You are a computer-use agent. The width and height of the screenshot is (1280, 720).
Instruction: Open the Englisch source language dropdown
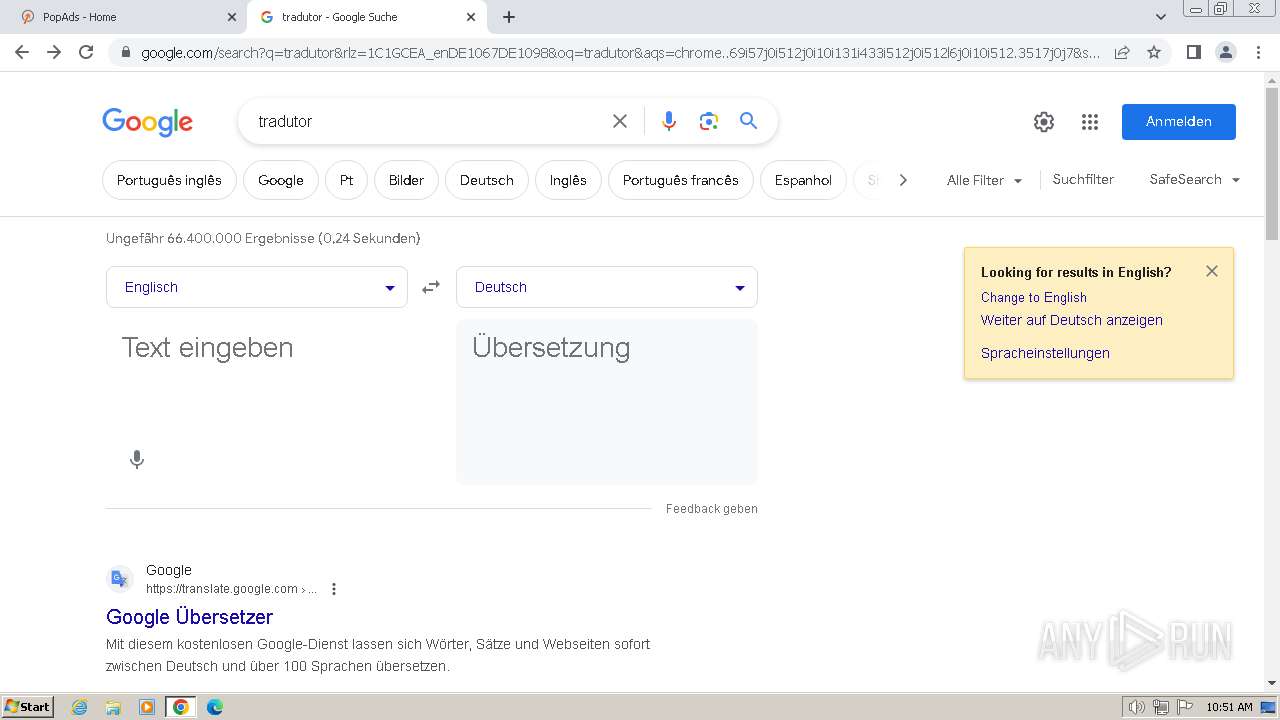(x=257, y=287)
